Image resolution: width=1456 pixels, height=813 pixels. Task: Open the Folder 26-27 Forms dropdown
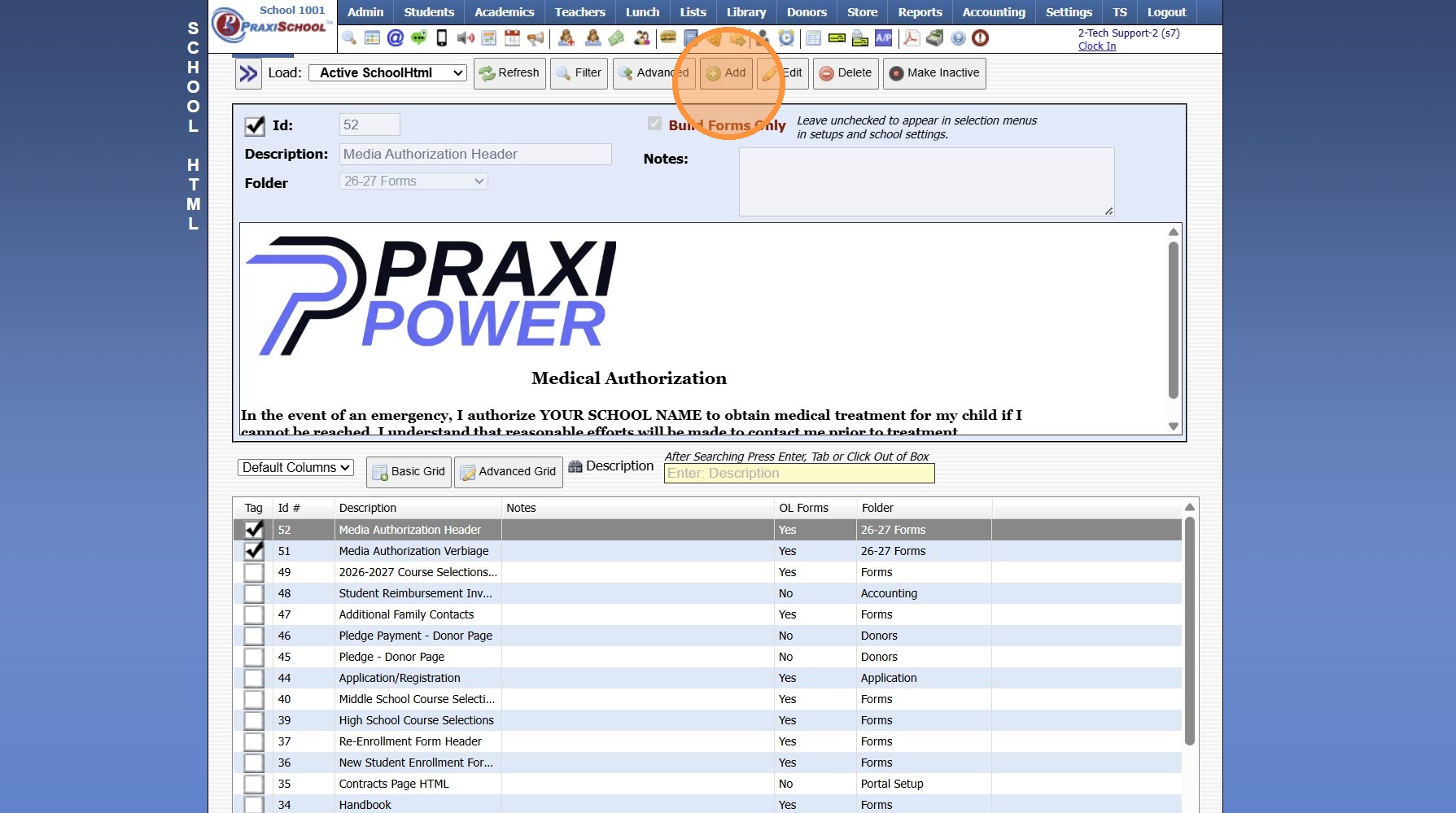413,181
